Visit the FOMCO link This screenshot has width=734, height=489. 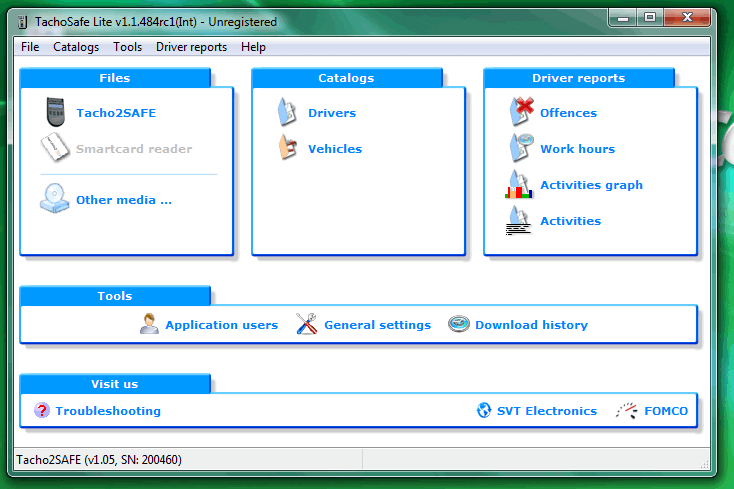coord(664,411)
